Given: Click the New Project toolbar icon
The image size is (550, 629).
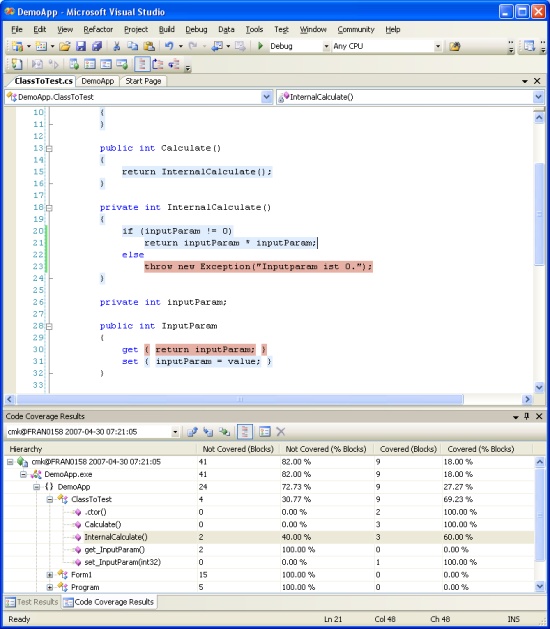Looking at the screenshot, I should pos(17,47).
